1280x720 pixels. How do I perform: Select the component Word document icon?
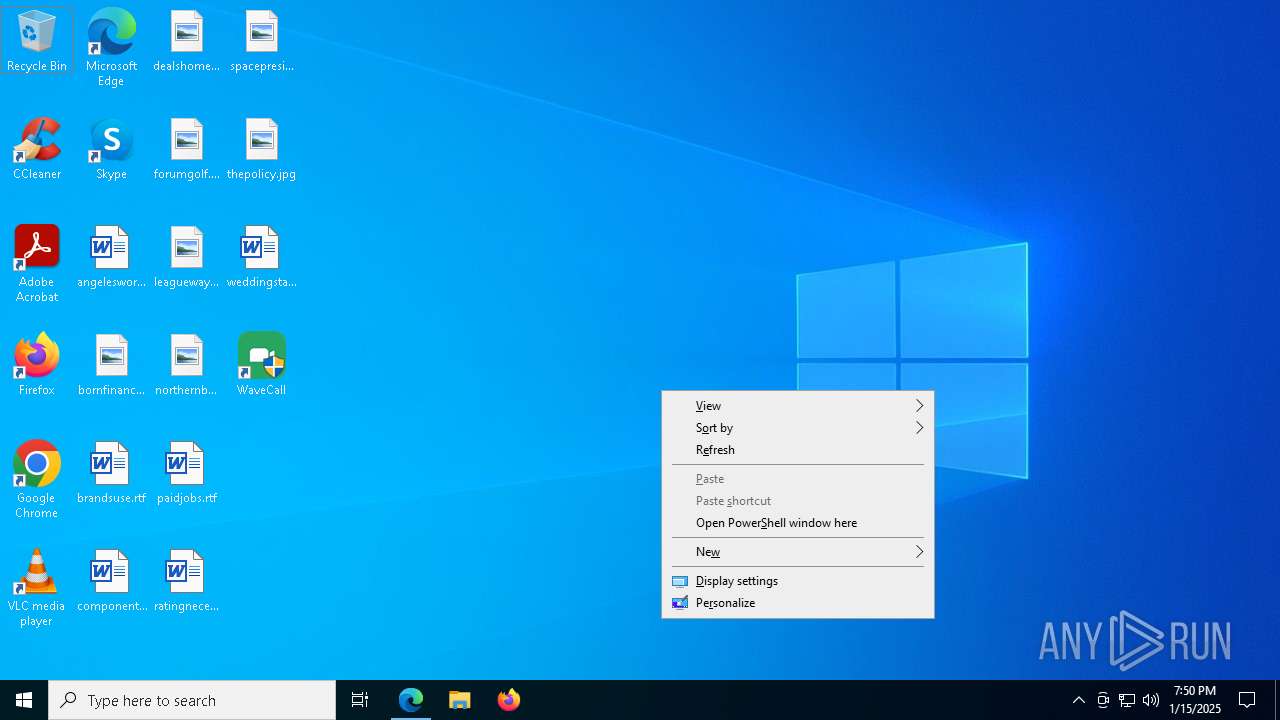coord(111,580)
